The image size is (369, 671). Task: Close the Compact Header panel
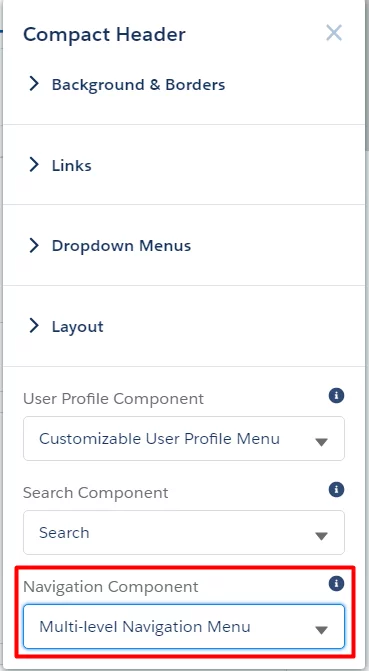[333, 33]
